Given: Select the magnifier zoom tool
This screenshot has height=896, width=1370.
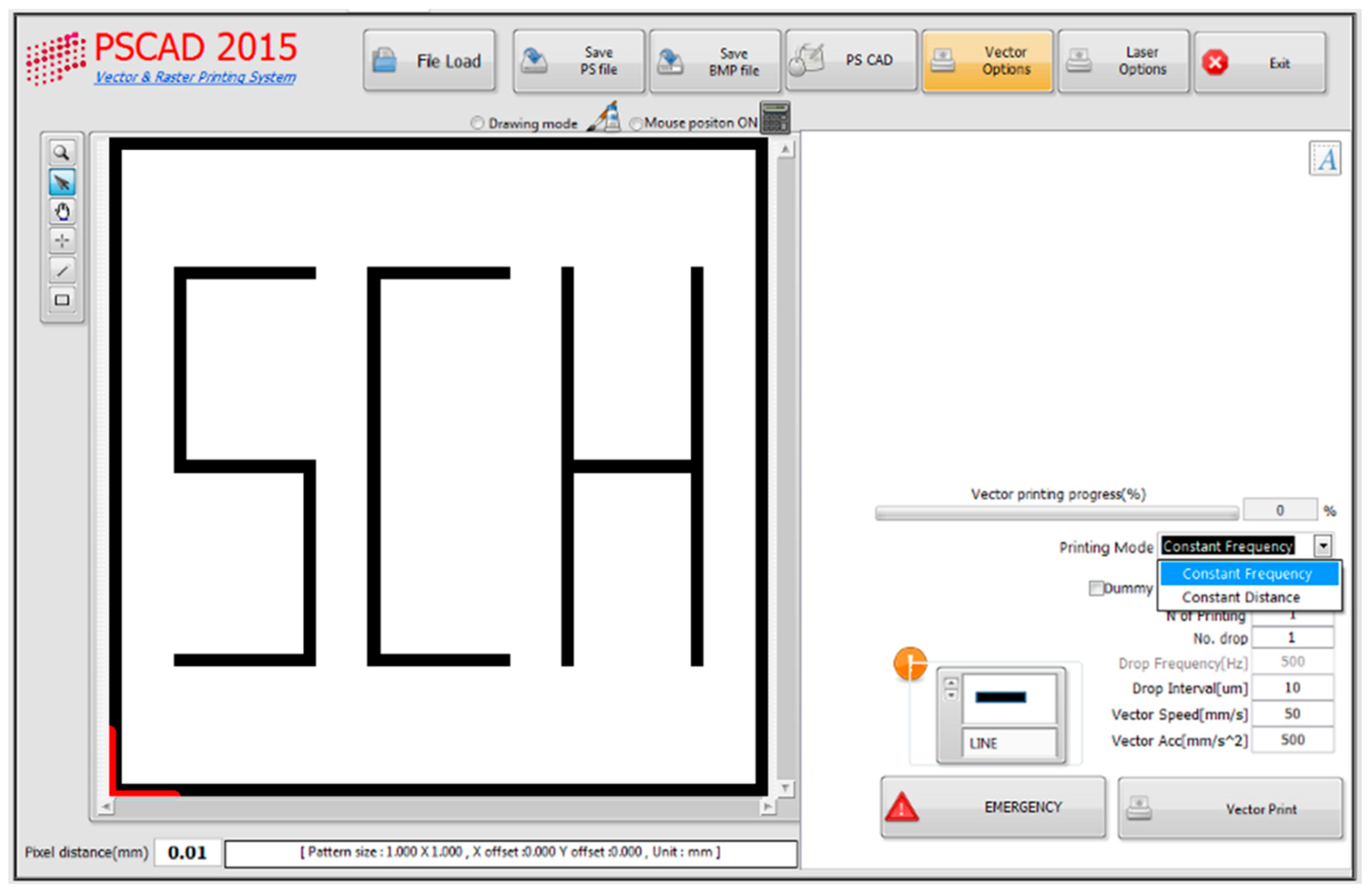Looking at the screenshot, I should pos(62,153).
